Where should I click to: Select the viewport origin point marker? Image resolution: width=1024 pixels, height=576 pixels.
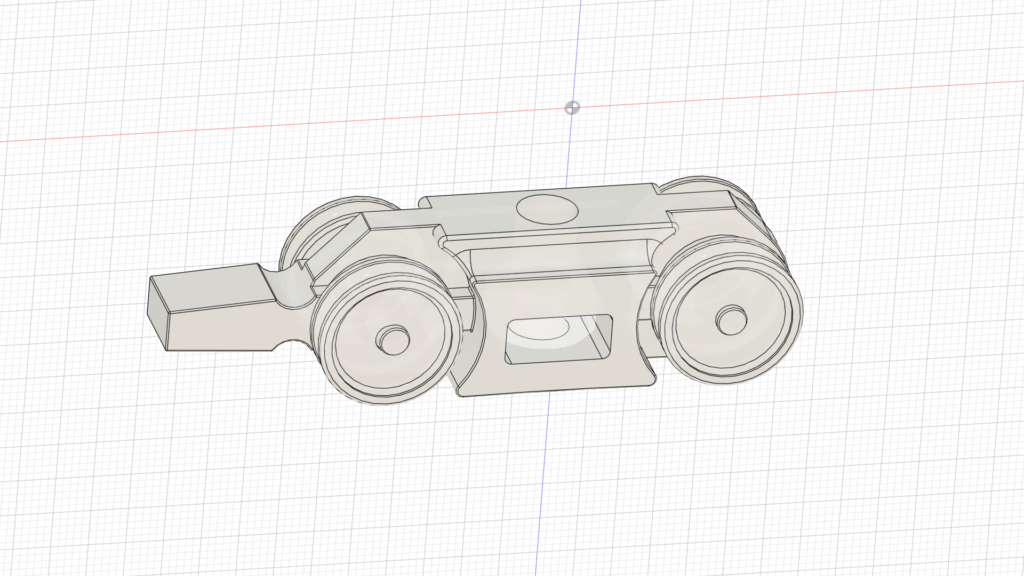click(573, 107)
